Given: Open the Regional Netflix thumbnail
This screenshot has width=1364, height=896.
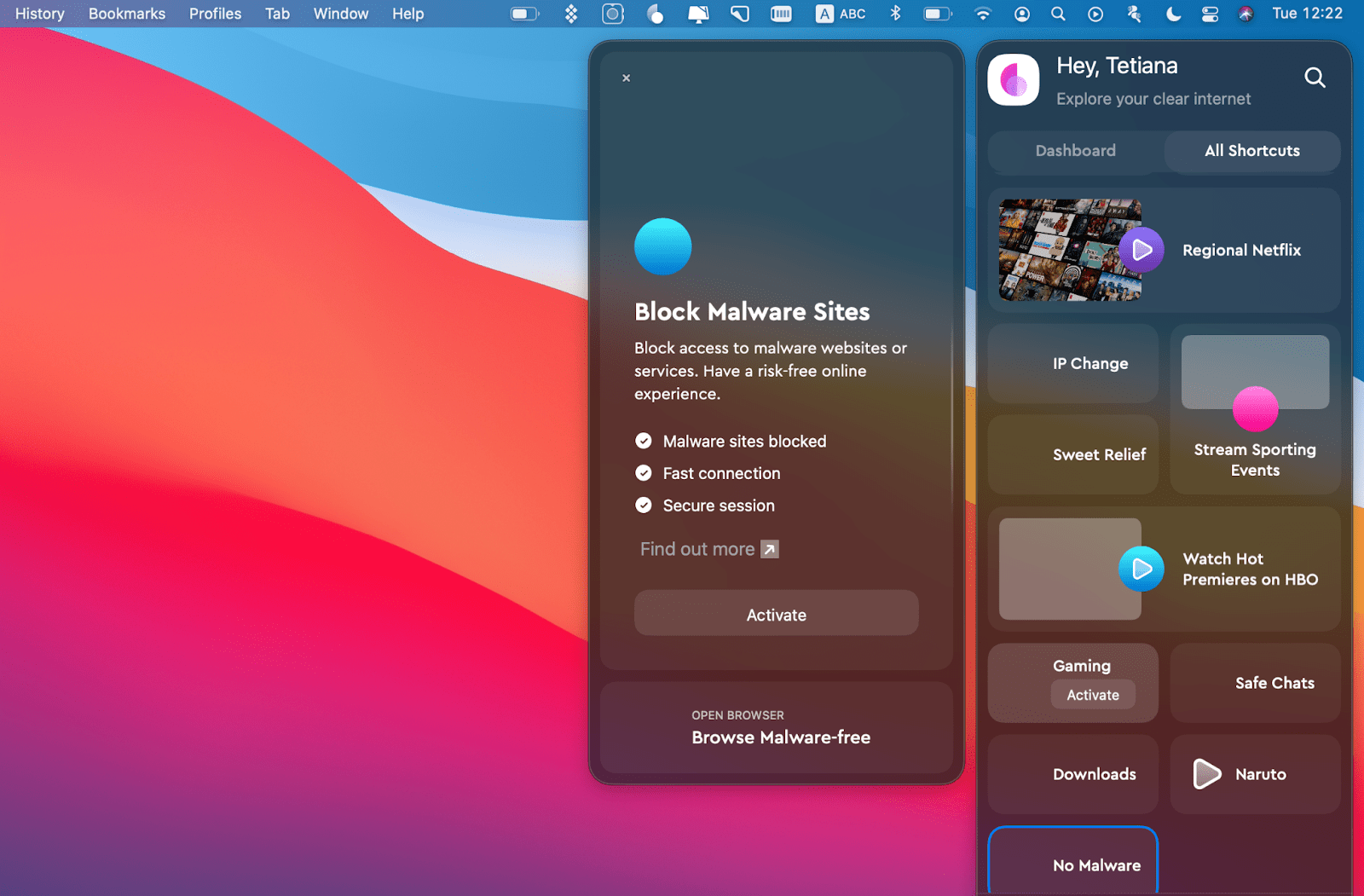Looking at the screenshot, I should pyautogui.click(x=1070, y=250).
